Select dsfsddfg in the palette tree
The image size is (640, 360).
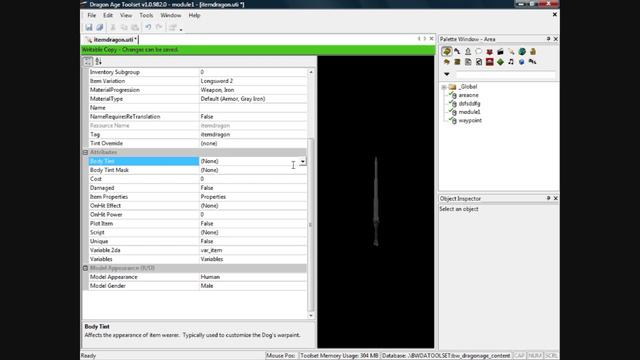click(x=469, y=104)
